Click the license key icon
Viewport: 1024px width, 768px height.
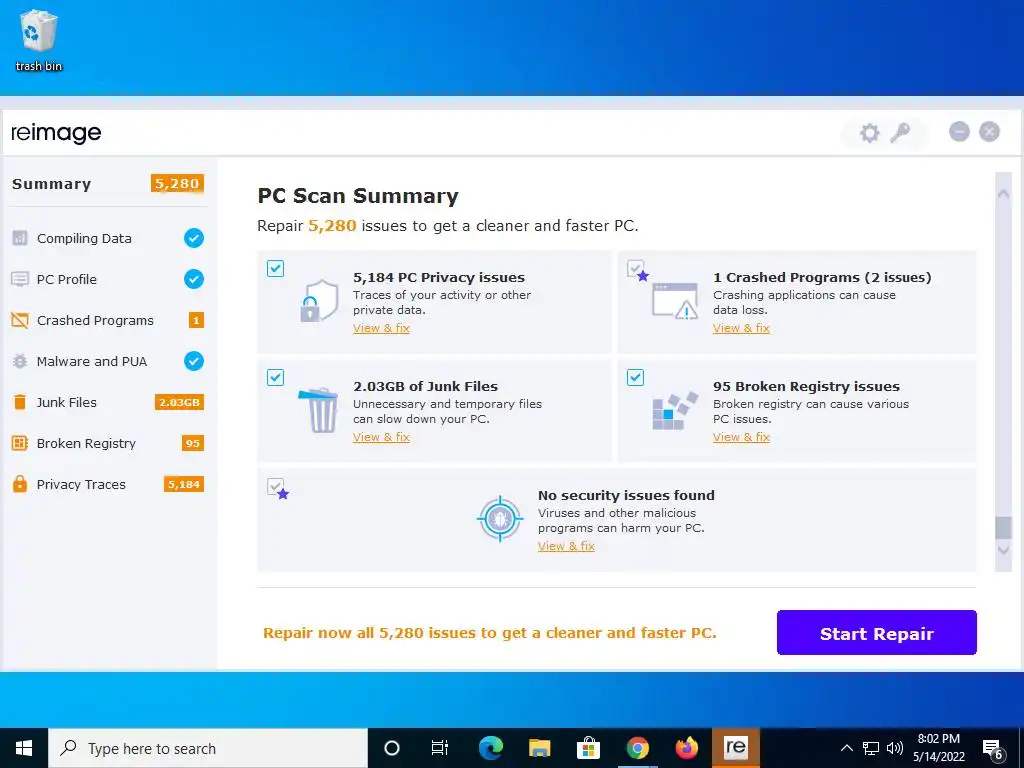click(900, 133)
